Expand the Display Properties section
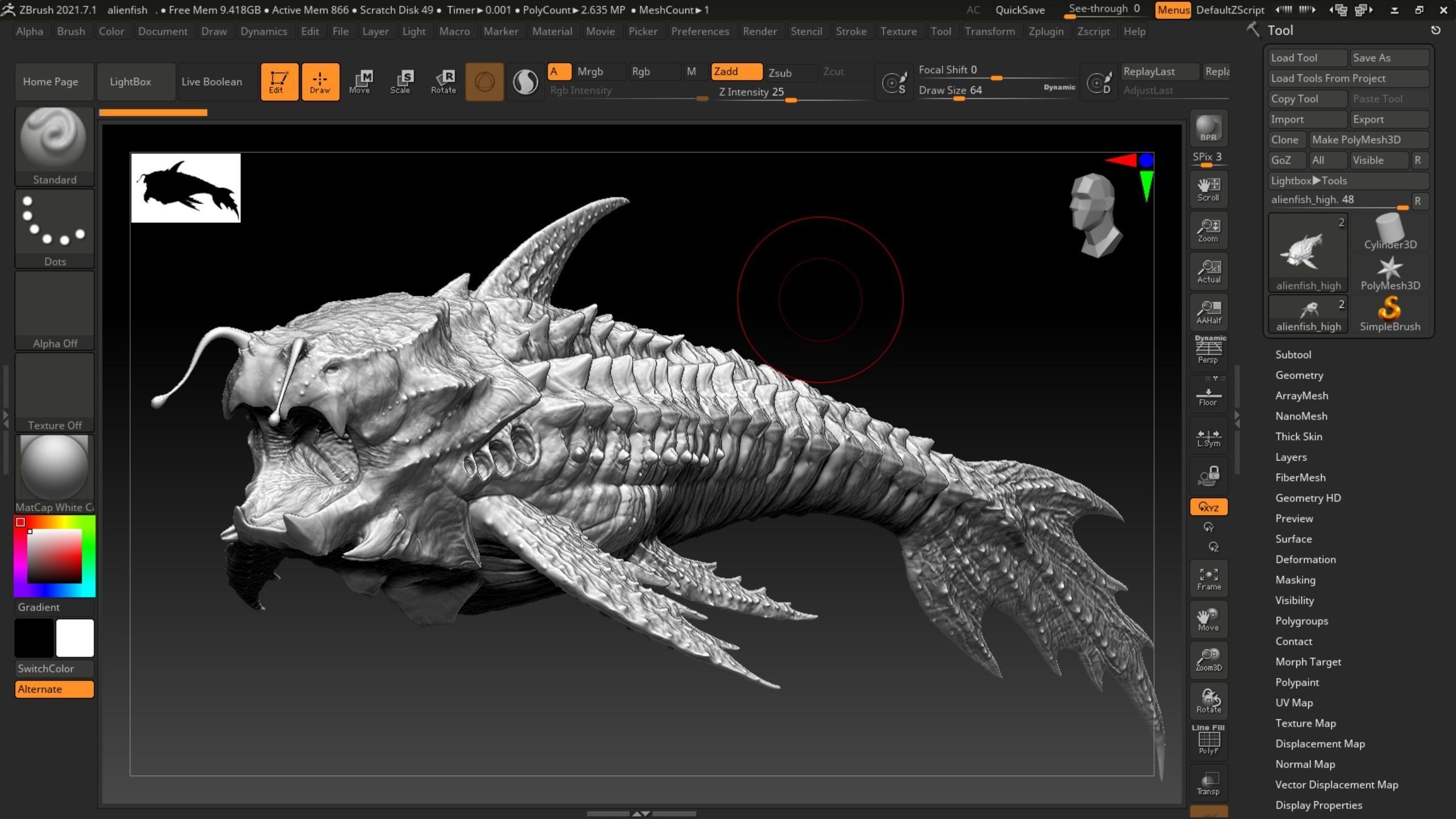Viewport: 1456px width, 819px height. click(x=1318, y=805)
